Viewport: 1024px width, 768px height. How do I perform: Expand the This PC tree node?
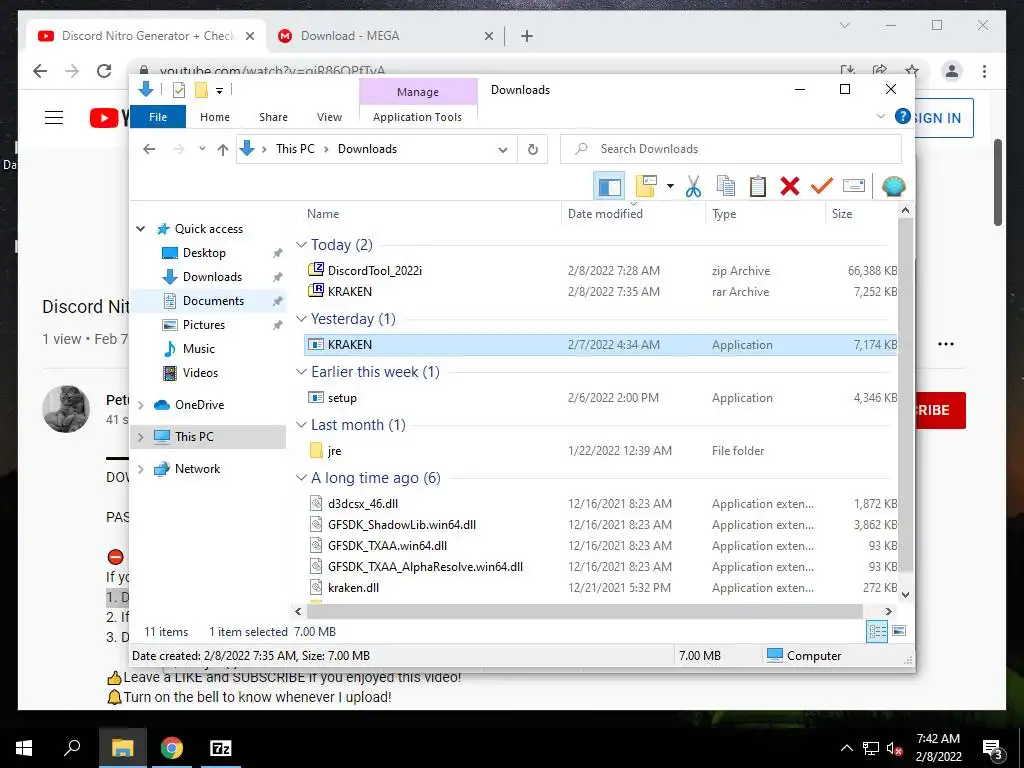140,437
